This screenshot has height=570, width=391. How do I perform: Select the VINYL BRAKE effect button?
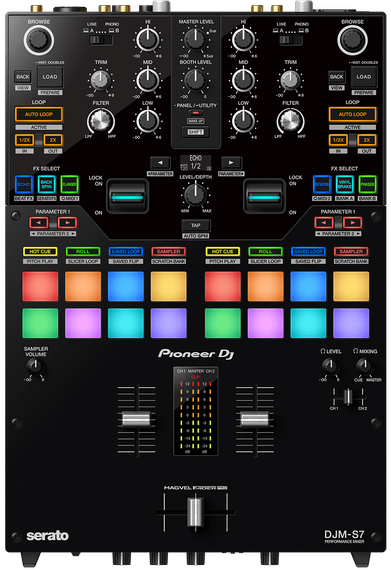coord(344,185)
